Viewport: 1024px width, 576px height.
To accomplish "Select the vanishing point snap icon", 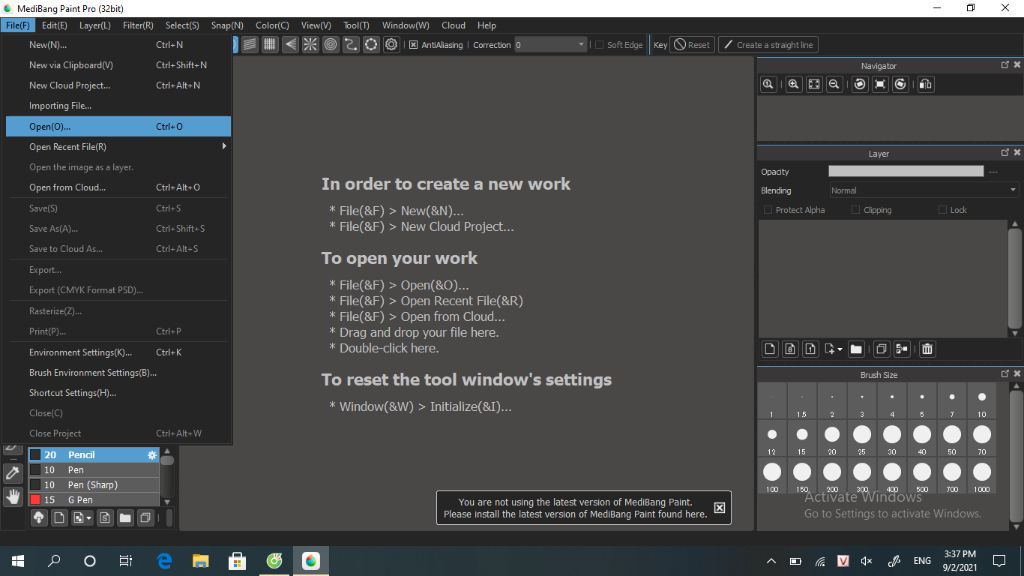I will point(290,44).
